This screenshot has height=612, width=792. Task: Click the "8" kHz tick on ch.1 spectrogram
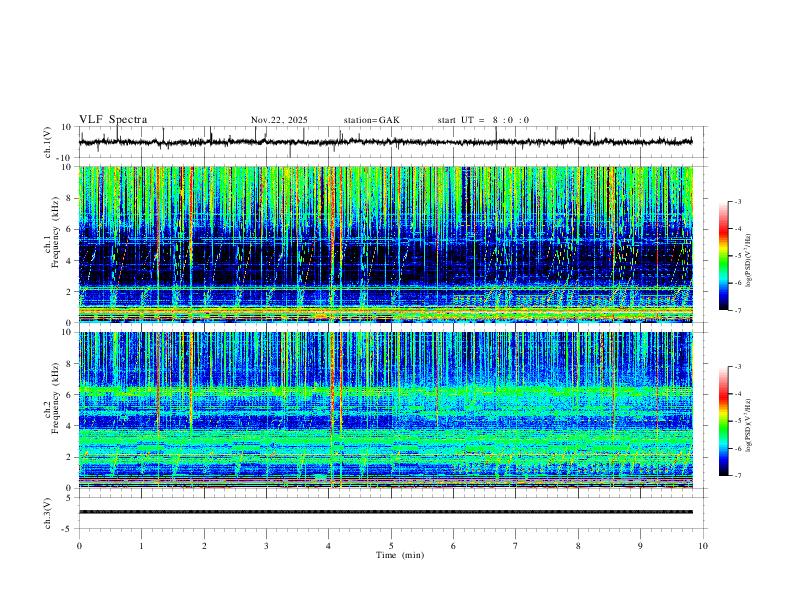(x=69, y=198)
